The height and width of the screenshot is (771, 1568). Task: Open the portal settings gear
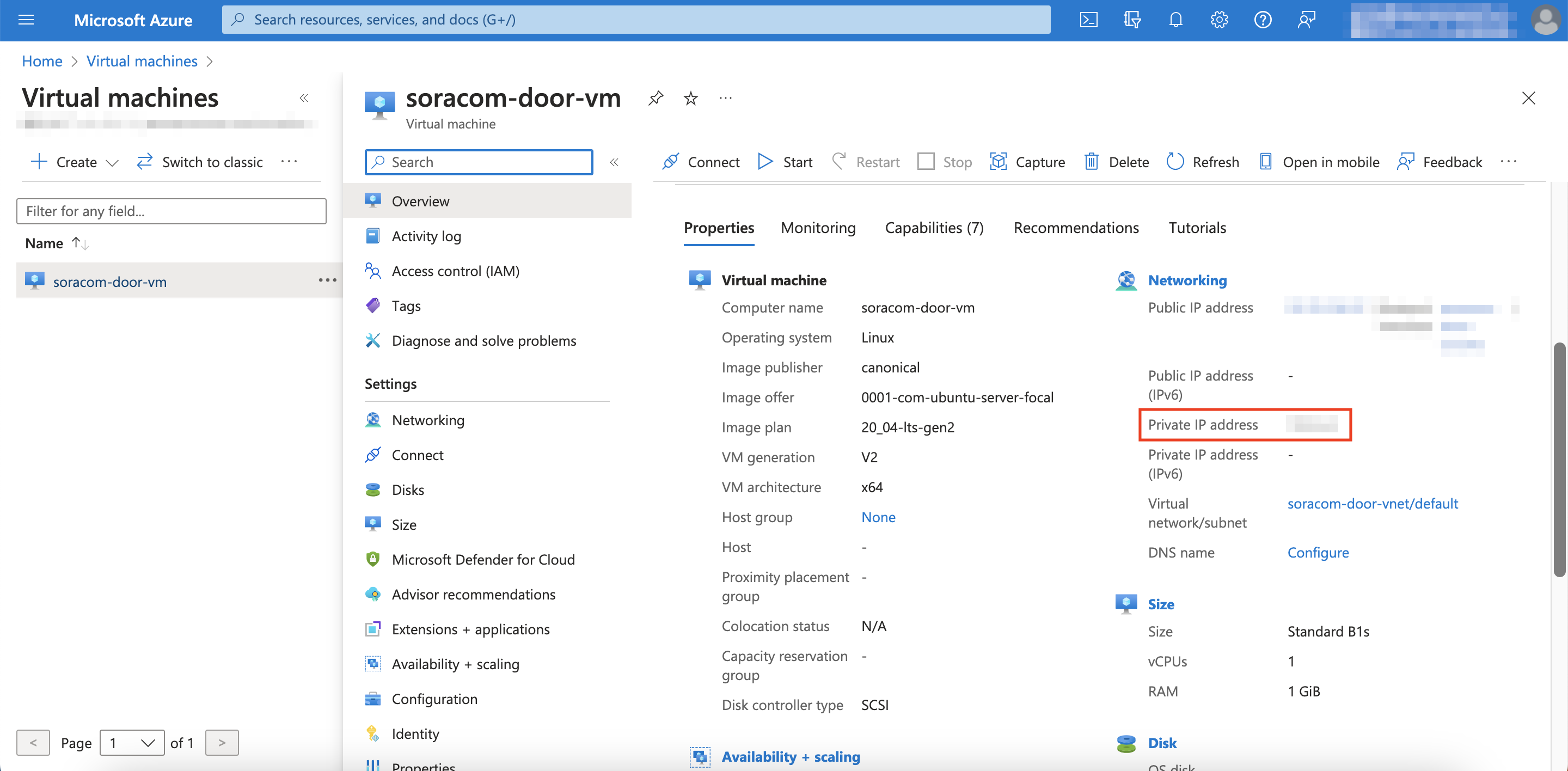click(1218, 20)
